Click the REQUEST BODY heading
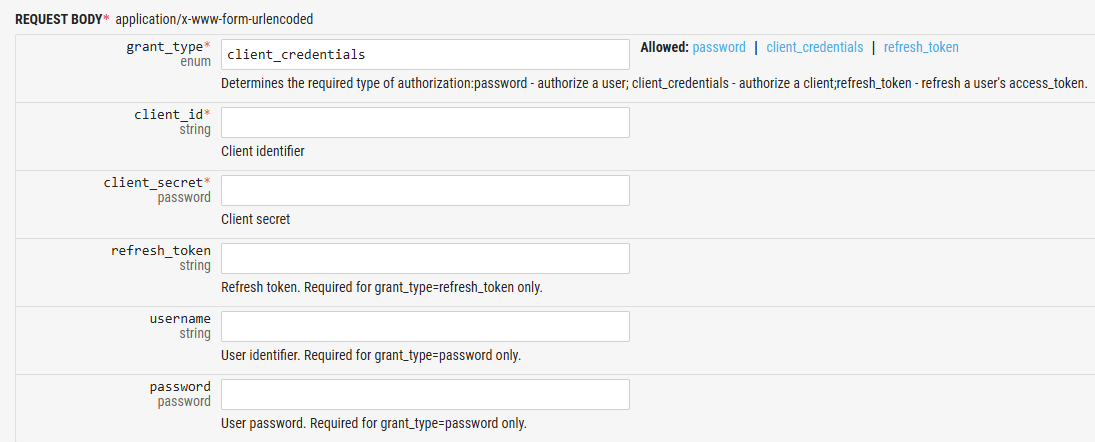This screenshot has height=442, width=1095. (58, 19)
